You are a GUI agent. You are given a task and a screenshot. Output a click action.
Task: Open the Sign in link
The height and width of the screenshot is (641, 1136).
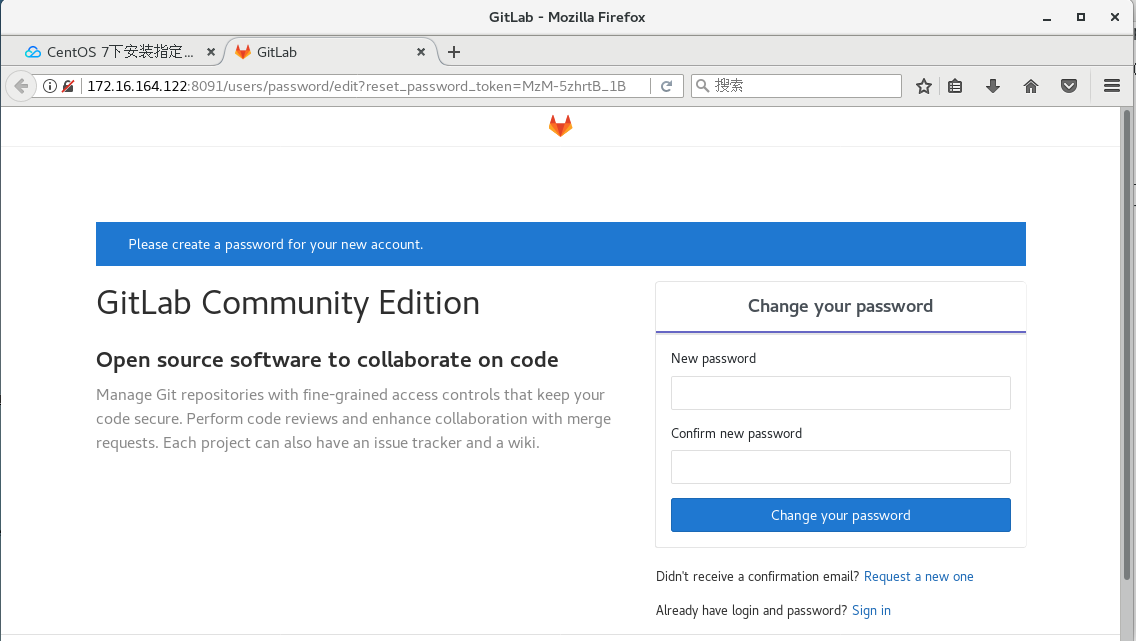click(x=871, y=611)
